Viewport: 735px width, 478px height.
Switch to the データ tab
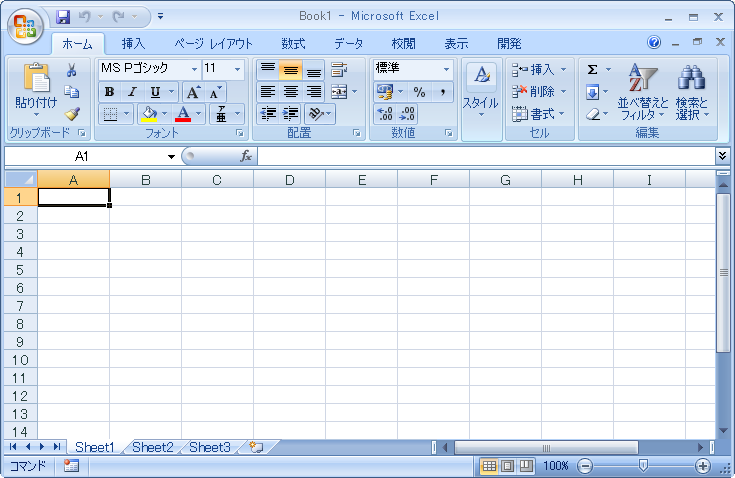coord(348,44)
